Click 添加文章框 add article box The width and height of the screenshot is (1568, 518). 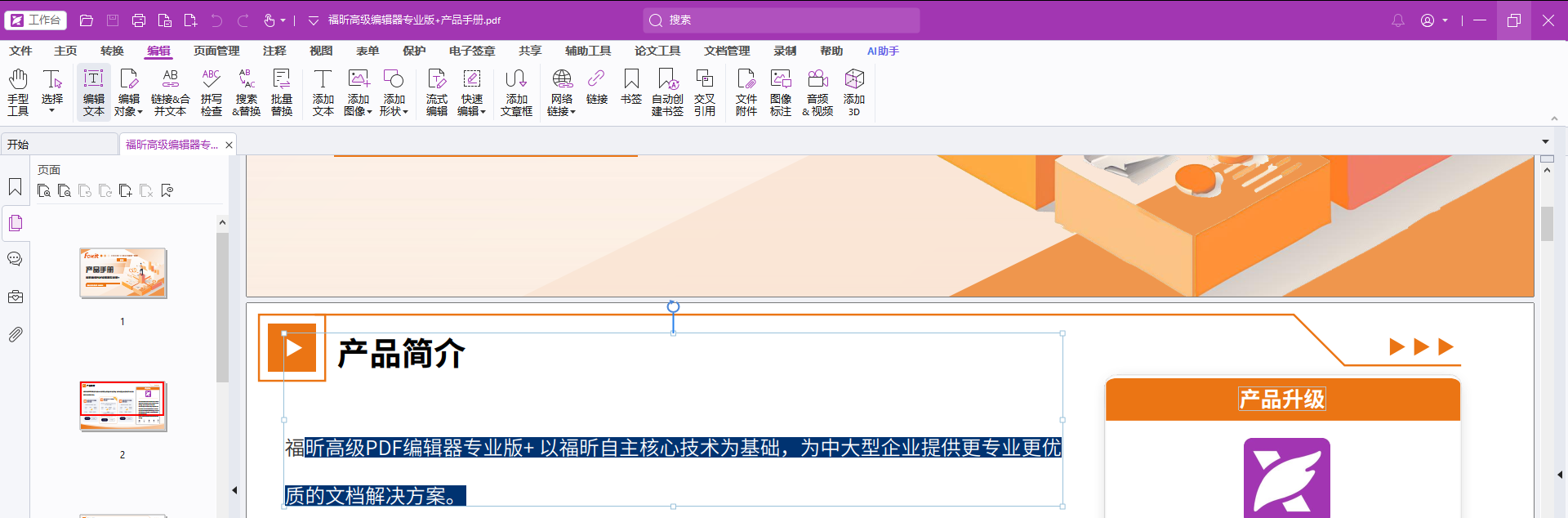coord(516,92)
